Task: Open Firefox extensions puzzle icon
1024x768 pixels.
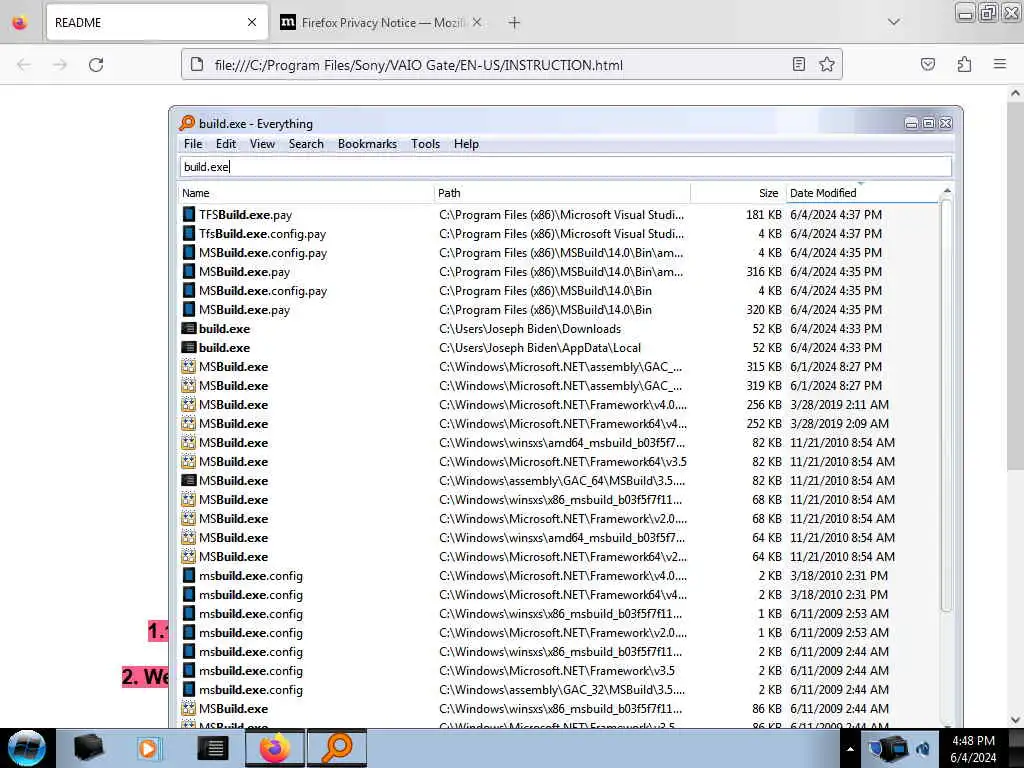Action: (964, 64)
